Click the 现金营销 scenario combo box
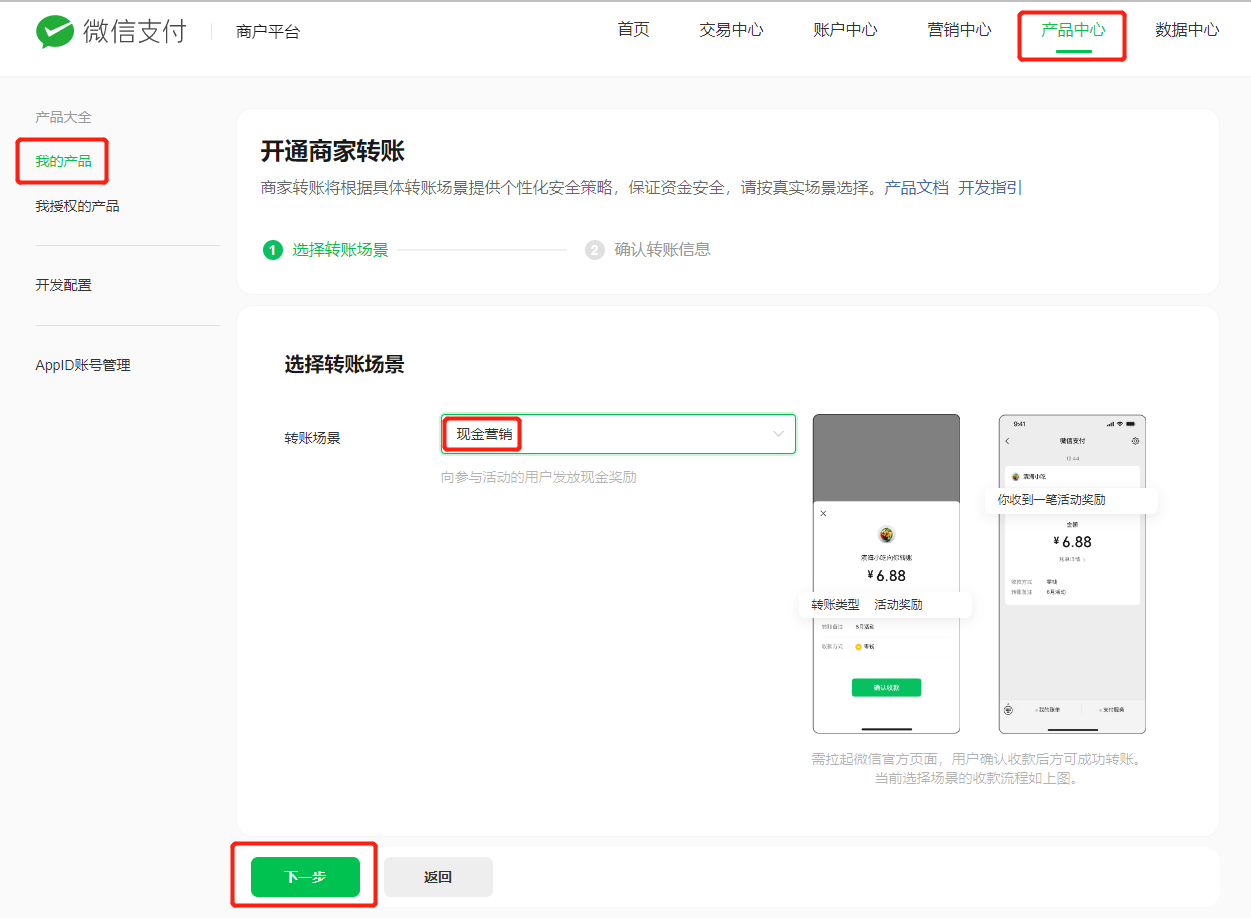The height and width of the screenshot is (918, 1251). click(x=618, y=434)
